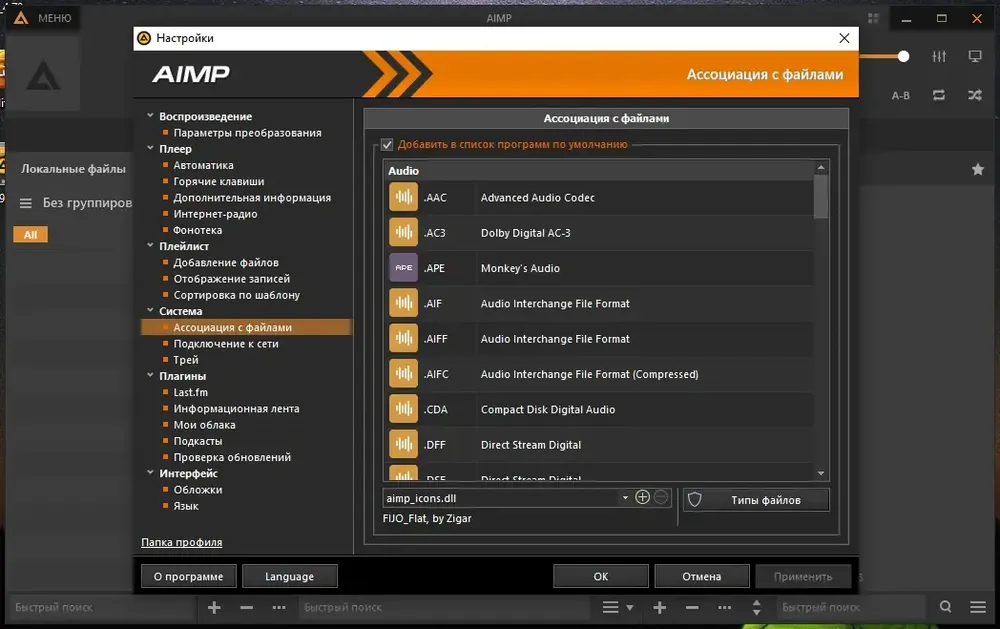1000x629 pixels.
Task: Collapse Плеер tree section
Action: tap(151, 148)
